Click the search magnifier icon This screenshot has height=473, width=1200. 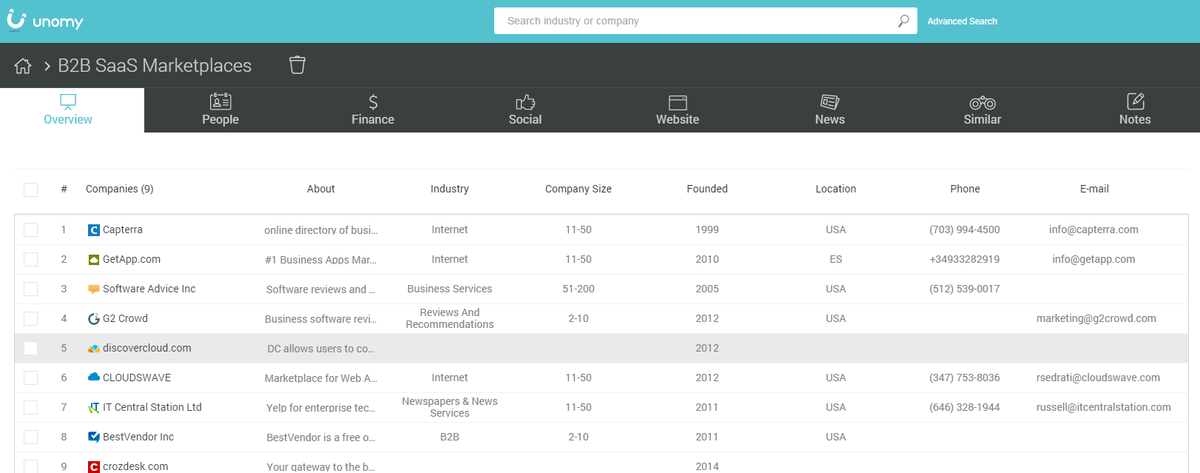(x=904, y=21)
